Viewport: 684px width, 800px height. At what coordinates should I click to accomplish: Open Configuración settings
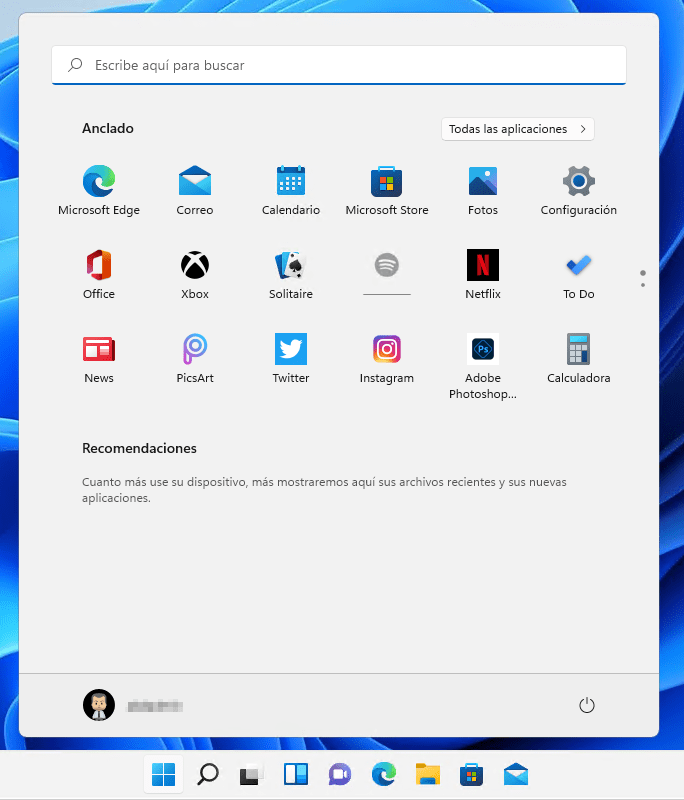pos(578,190)
